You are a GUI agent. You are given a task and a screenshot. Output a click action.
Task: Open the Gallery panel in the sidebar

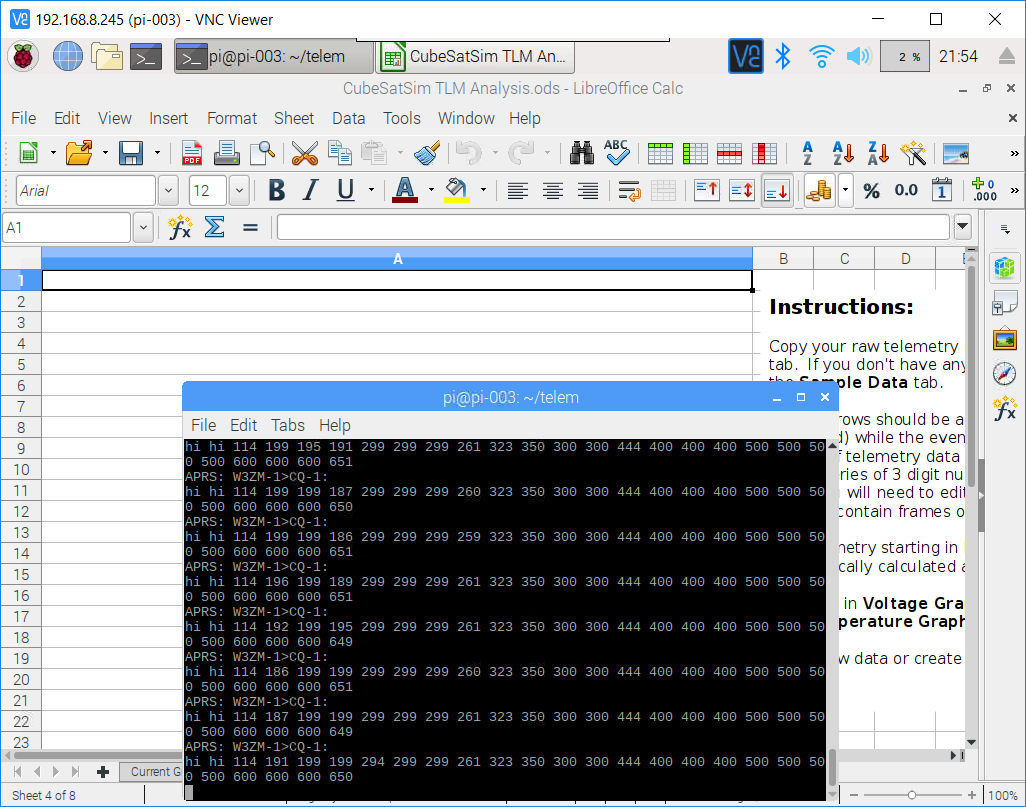(1004, 338)
